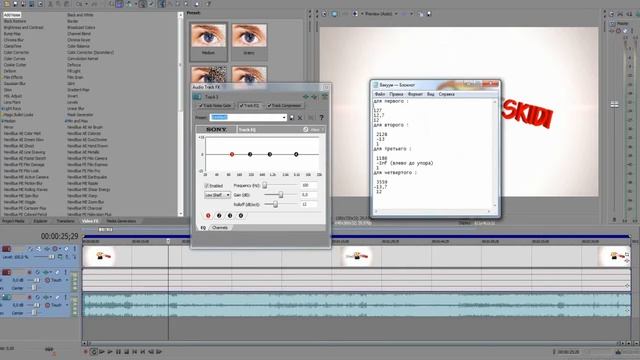The width and height of the screenshot is (640, 360).
Task: Open Формат menu in Notepad
Action: tap(415, 94)
